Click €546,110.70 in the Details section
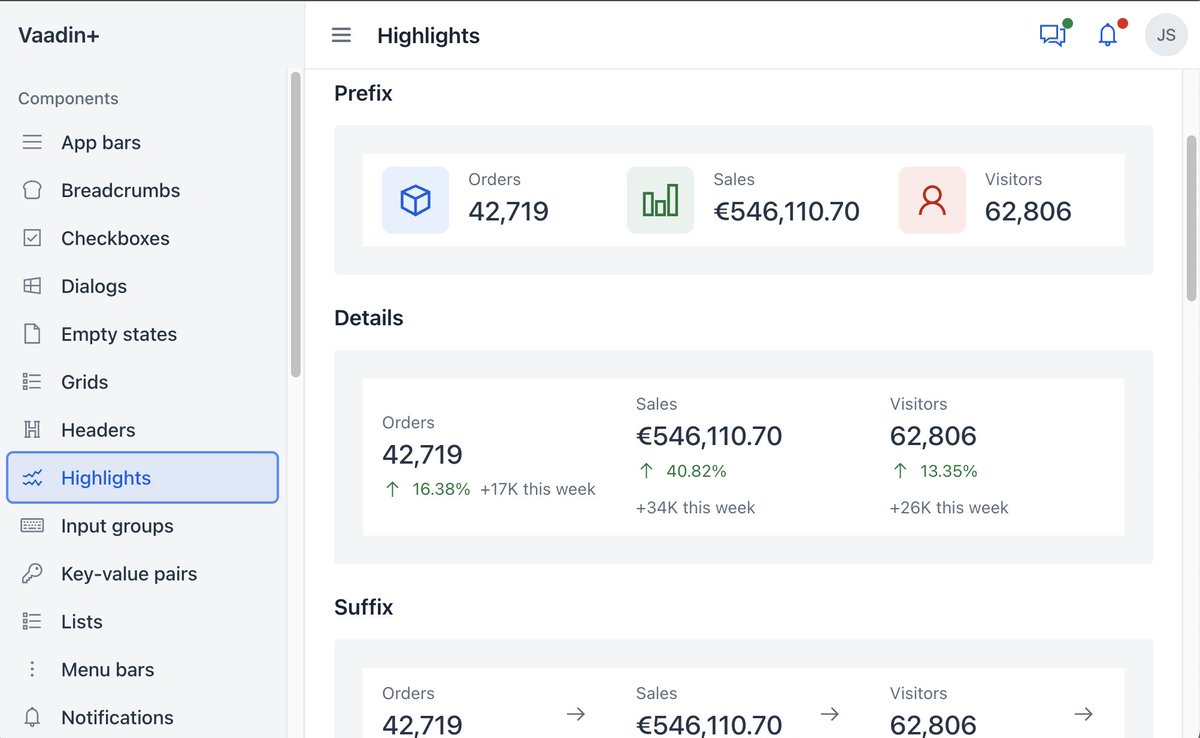The width and height of the screenshot is (1200, 738). tap(709, 436)
